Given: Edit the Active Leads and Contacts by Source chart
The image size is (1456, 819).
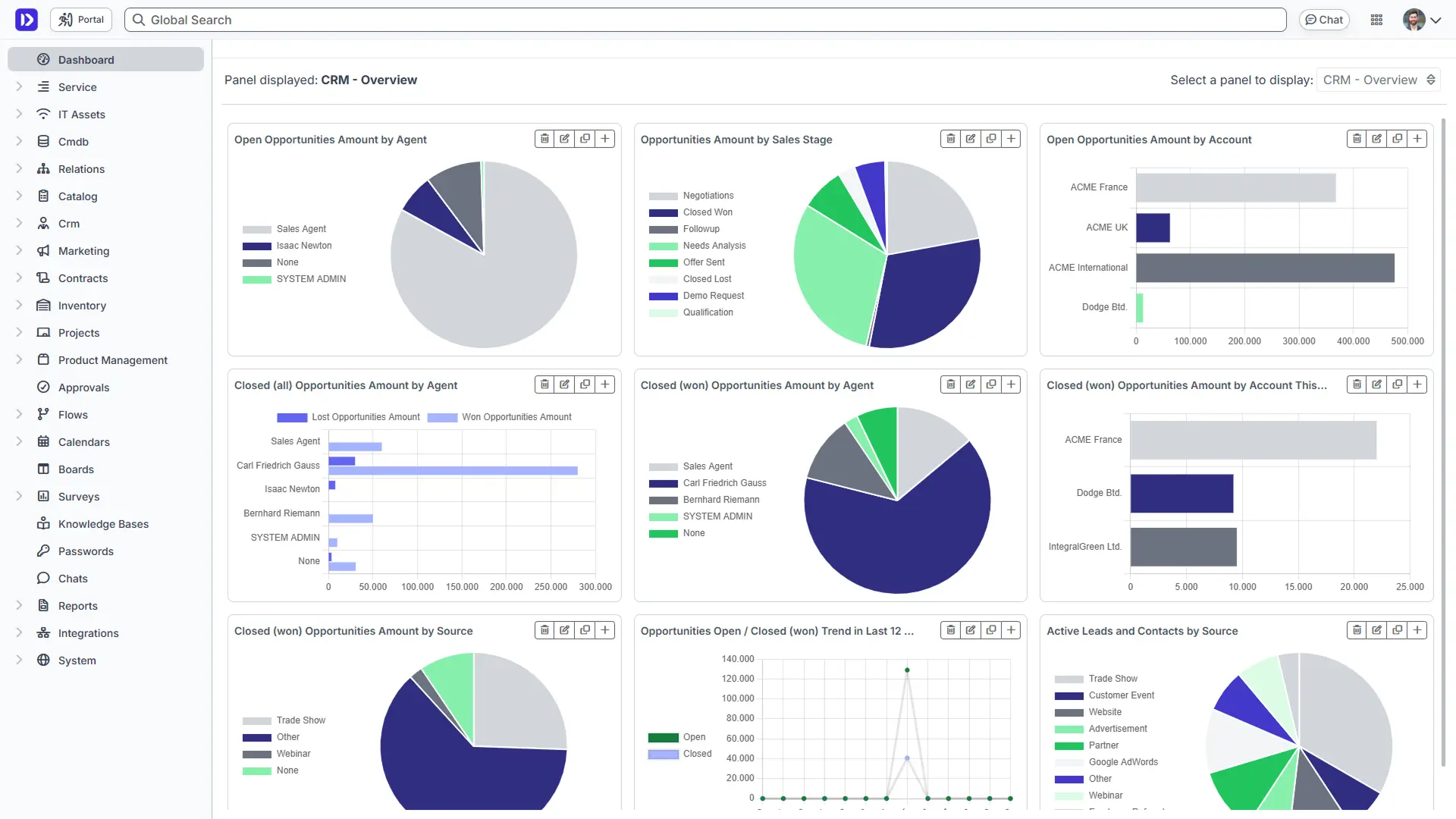Looking at the screenshot, I should point(1376,630).
